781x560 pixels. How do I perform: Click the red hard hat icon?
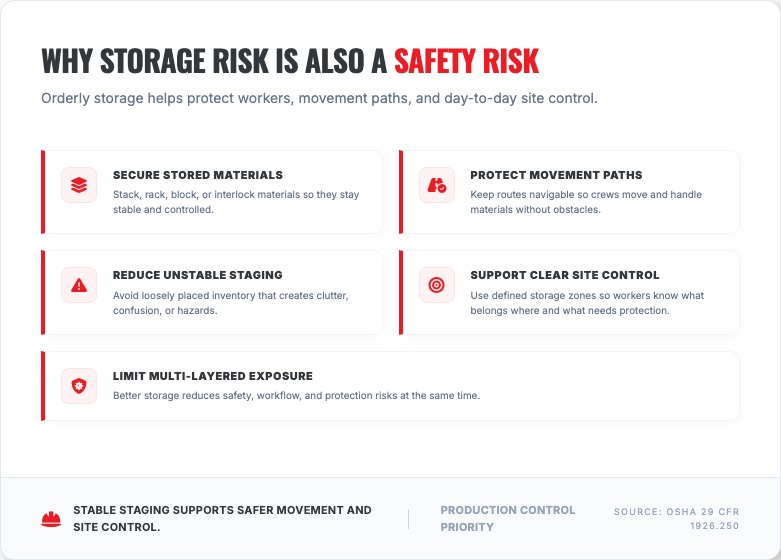click(x=51, y=518)
